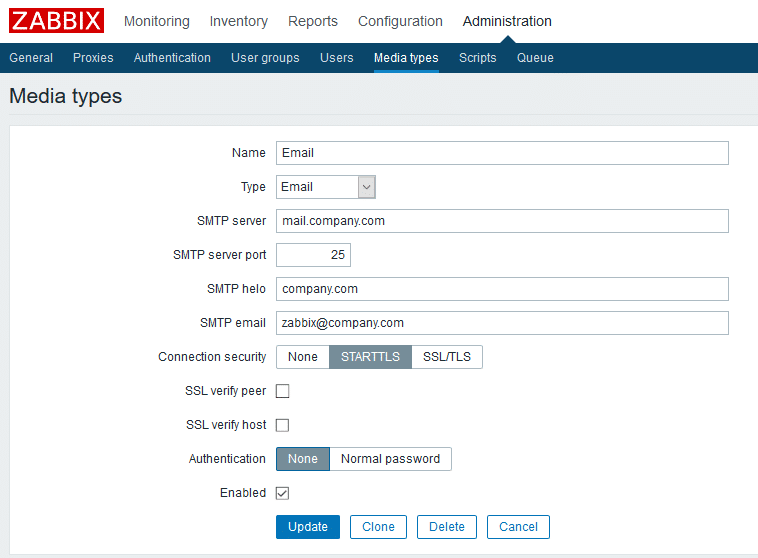Enable SSL verify host checkbox
The image size is (758, 558).
click(x=283, y=425)
